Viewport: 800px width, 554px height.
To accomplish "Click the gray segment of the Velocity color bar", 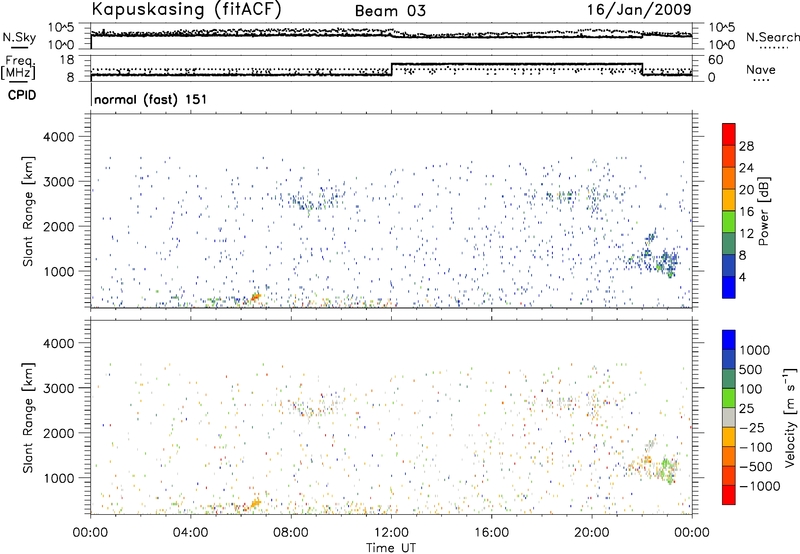I will point(729,417).
